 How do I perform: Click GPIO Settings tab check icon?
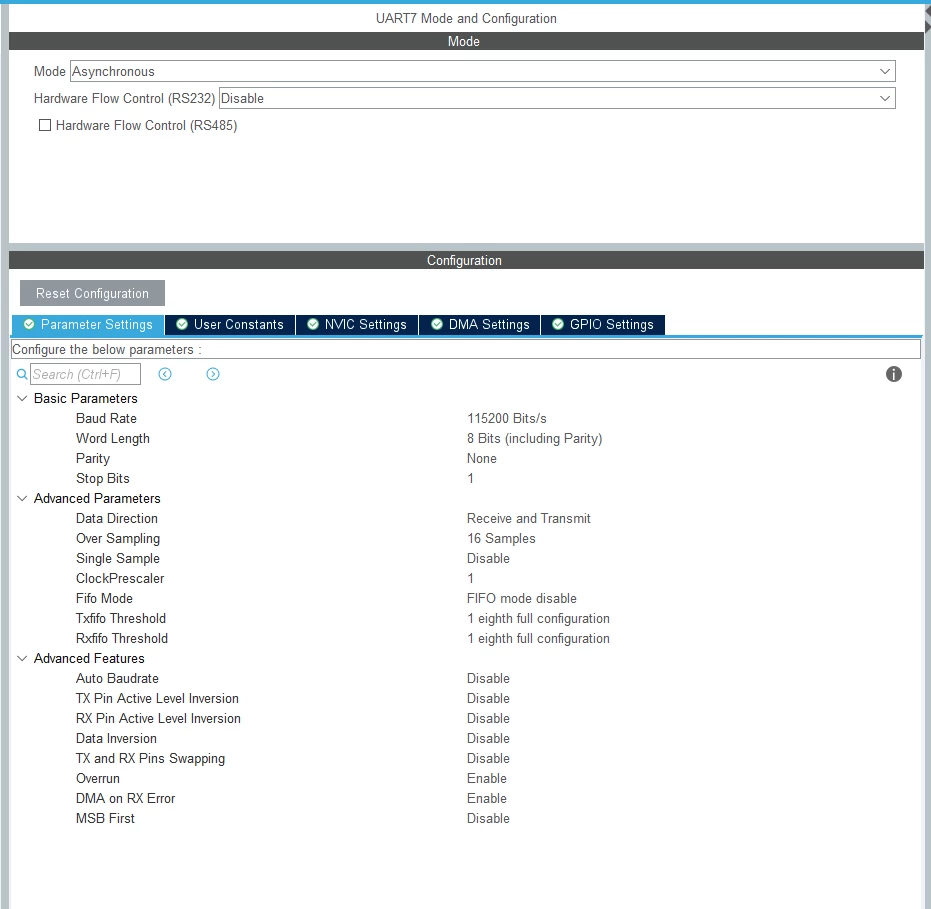click(x=558, y=324)
